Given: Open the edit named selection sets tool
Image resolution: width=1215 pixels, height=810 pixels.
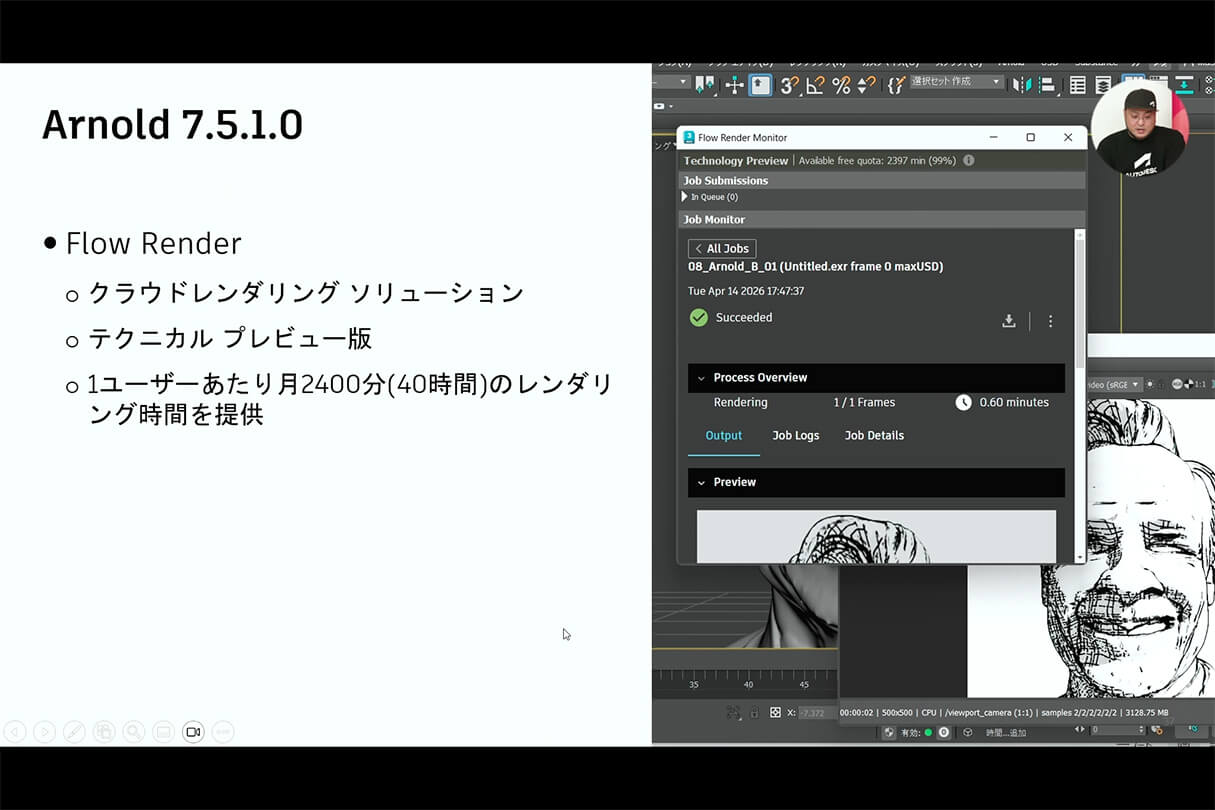Looking at the screenshot, I should pyautogui.click(x=896, y=85).
